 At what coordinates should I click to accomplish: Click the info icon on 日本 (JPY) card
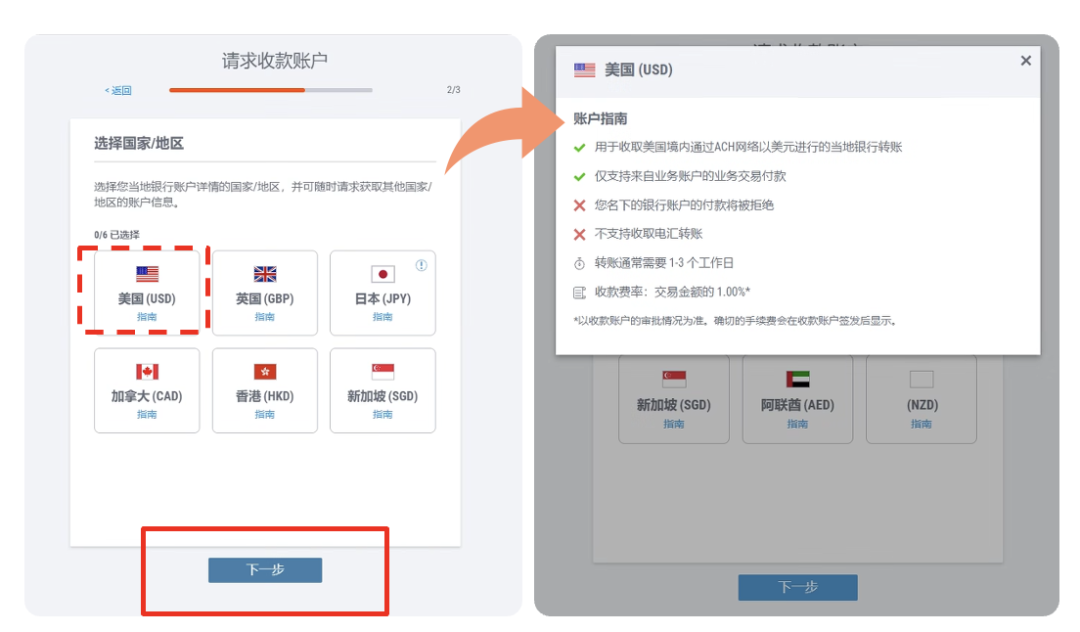pyautogui.click(x=421, y=265)
